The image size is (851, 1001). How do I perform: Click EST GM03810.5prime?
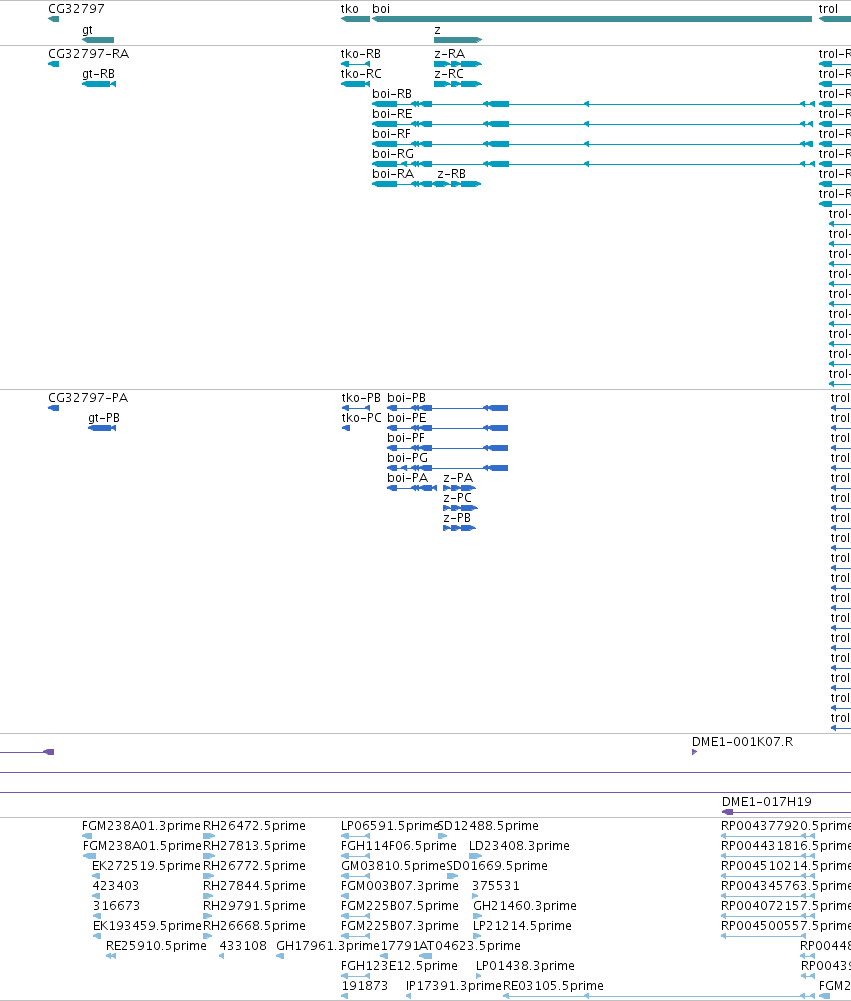pyautogui.click(x=356, y=876)
